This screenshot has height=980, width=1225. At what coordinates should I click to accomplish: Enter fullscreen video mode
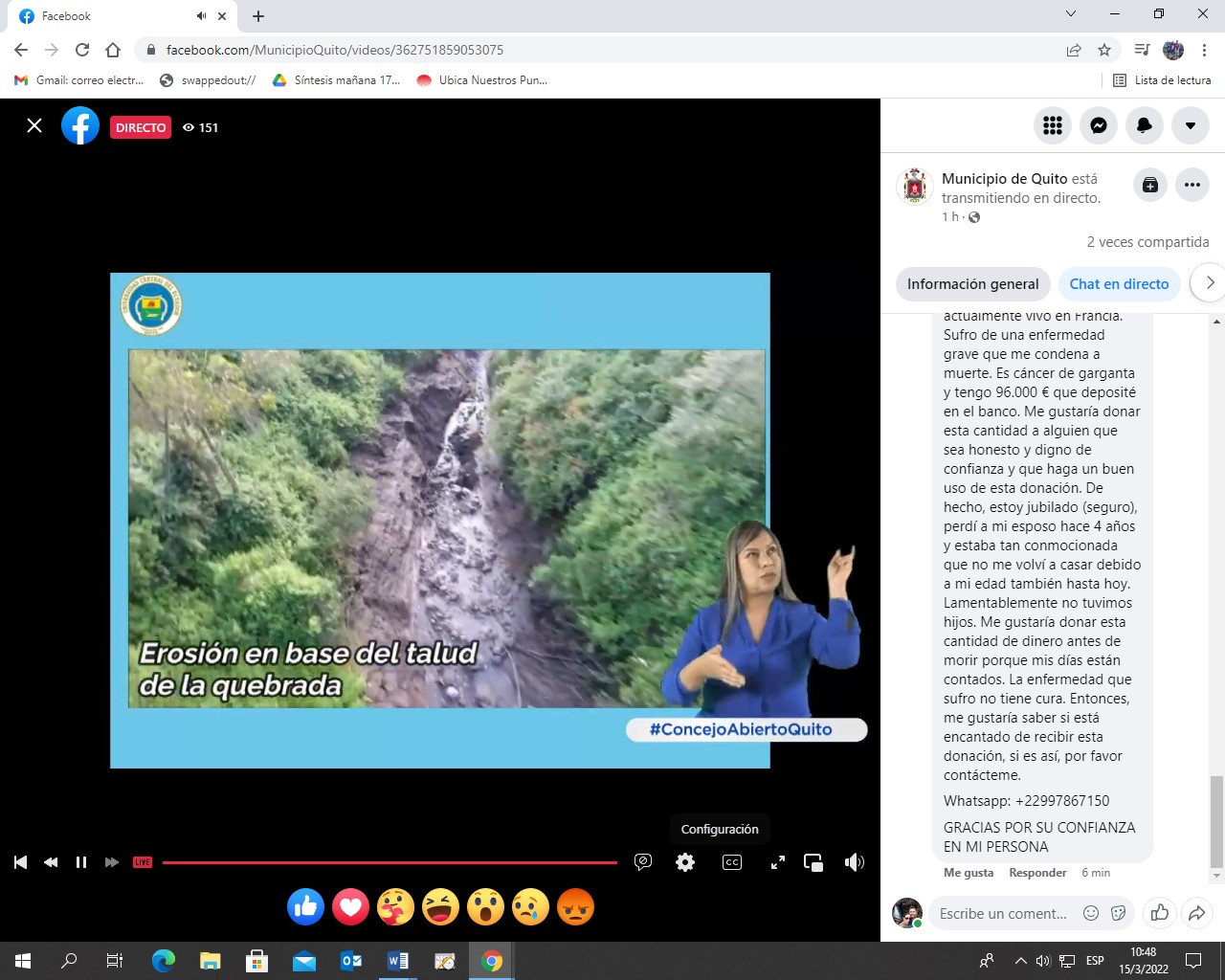click(778, 862)
